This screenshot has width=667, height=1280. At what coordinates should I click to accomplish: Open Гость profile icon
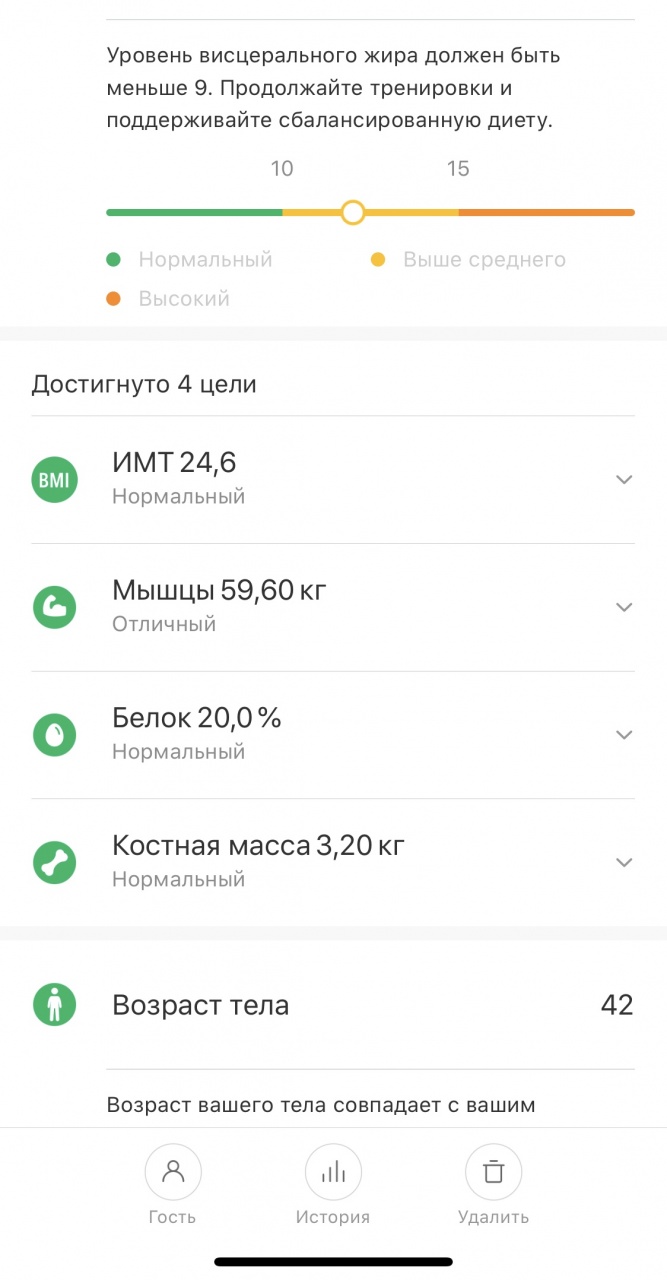[x=173, y=1172]
